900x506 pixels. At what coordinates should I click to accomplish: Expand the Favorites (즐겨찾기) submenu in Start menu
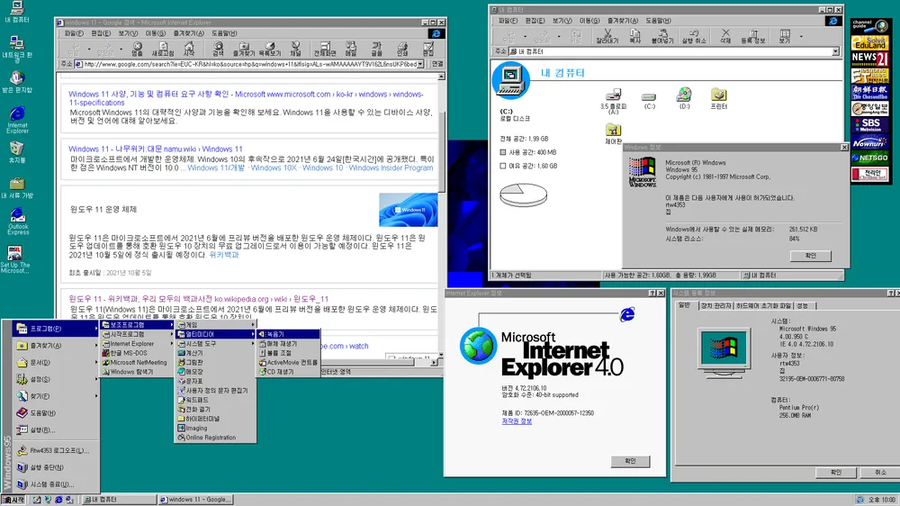click(x=56, y=345)
